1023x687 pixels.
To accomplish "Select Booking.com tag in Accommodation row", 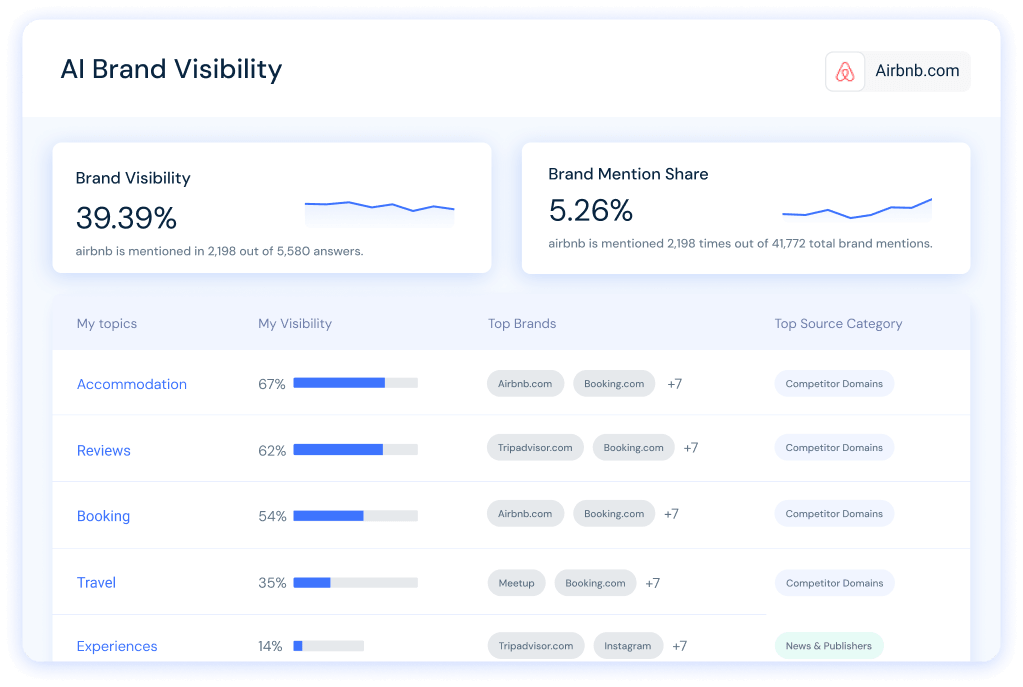I will point(614,384).
